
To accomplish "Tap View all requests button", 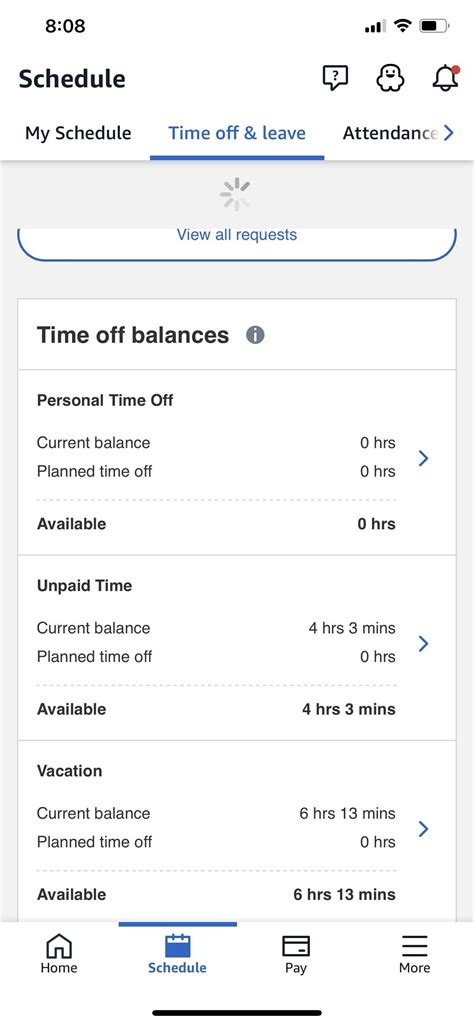I will (x=237, y=239).
